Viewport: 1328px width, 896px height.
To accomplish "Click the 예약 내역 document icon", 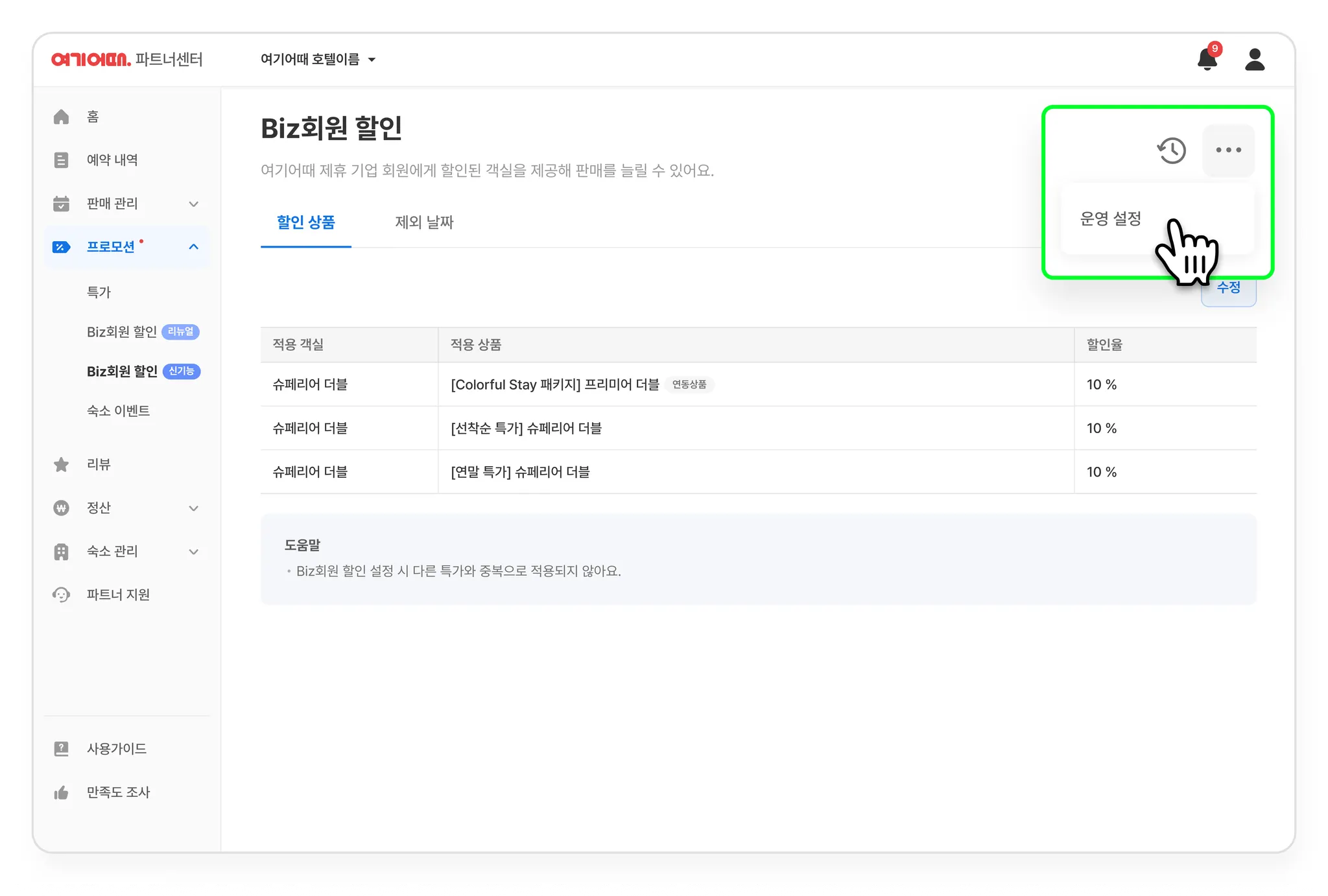I will [x=62, y=160].
